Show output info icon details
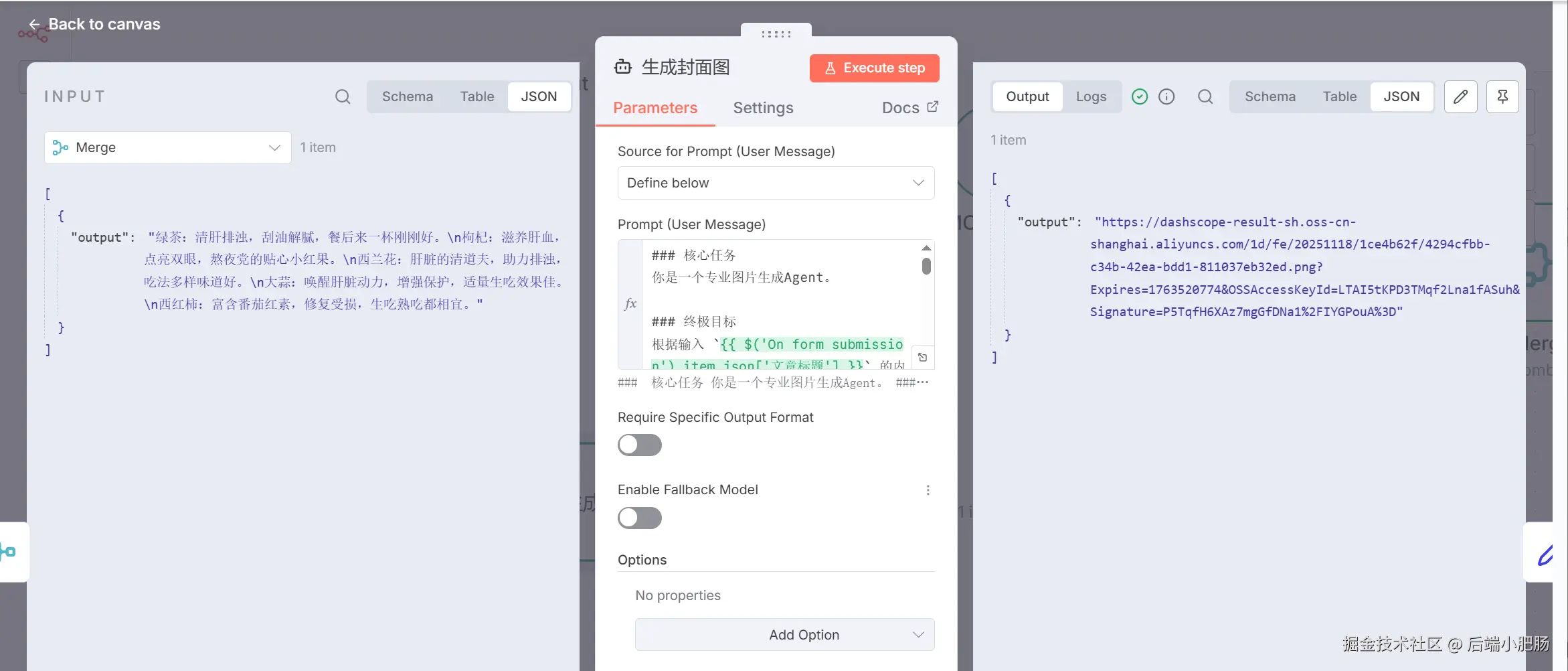Screen dimensions: 1568x671 (1166, 97)
